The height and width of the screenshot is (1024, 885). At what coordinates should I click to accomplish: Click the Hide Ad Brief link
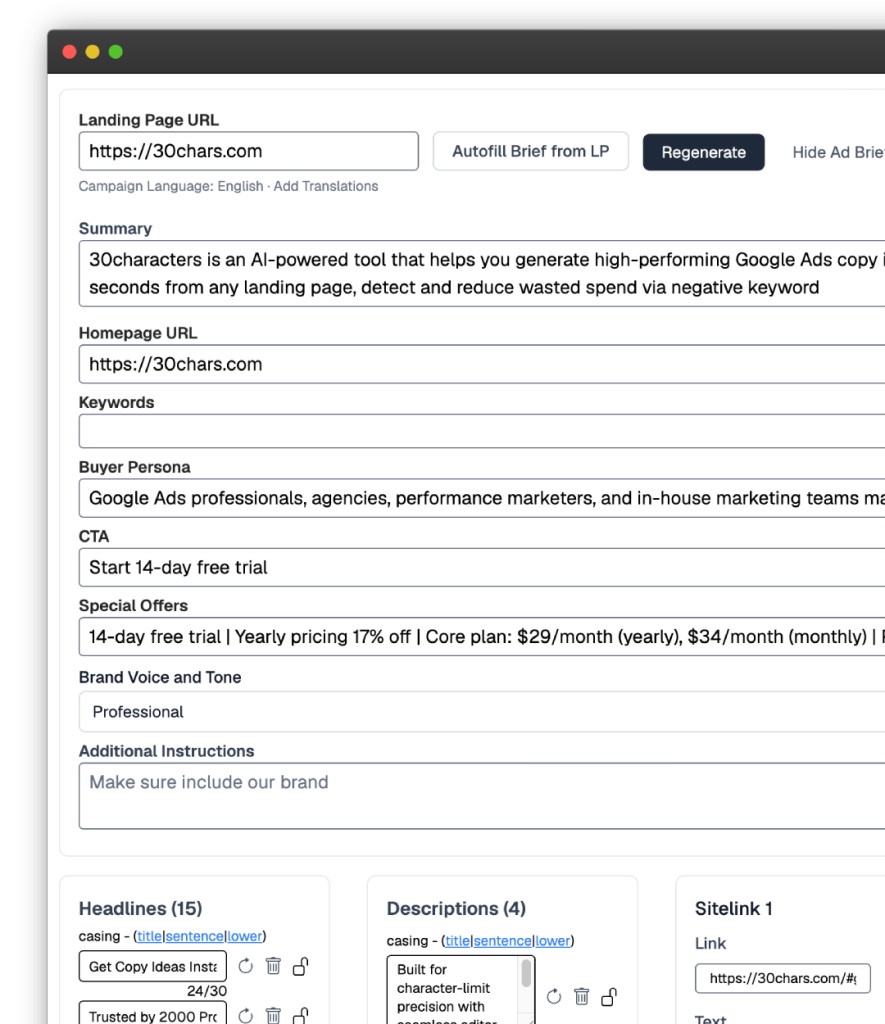pyautogui.click(x=838, y=152)
